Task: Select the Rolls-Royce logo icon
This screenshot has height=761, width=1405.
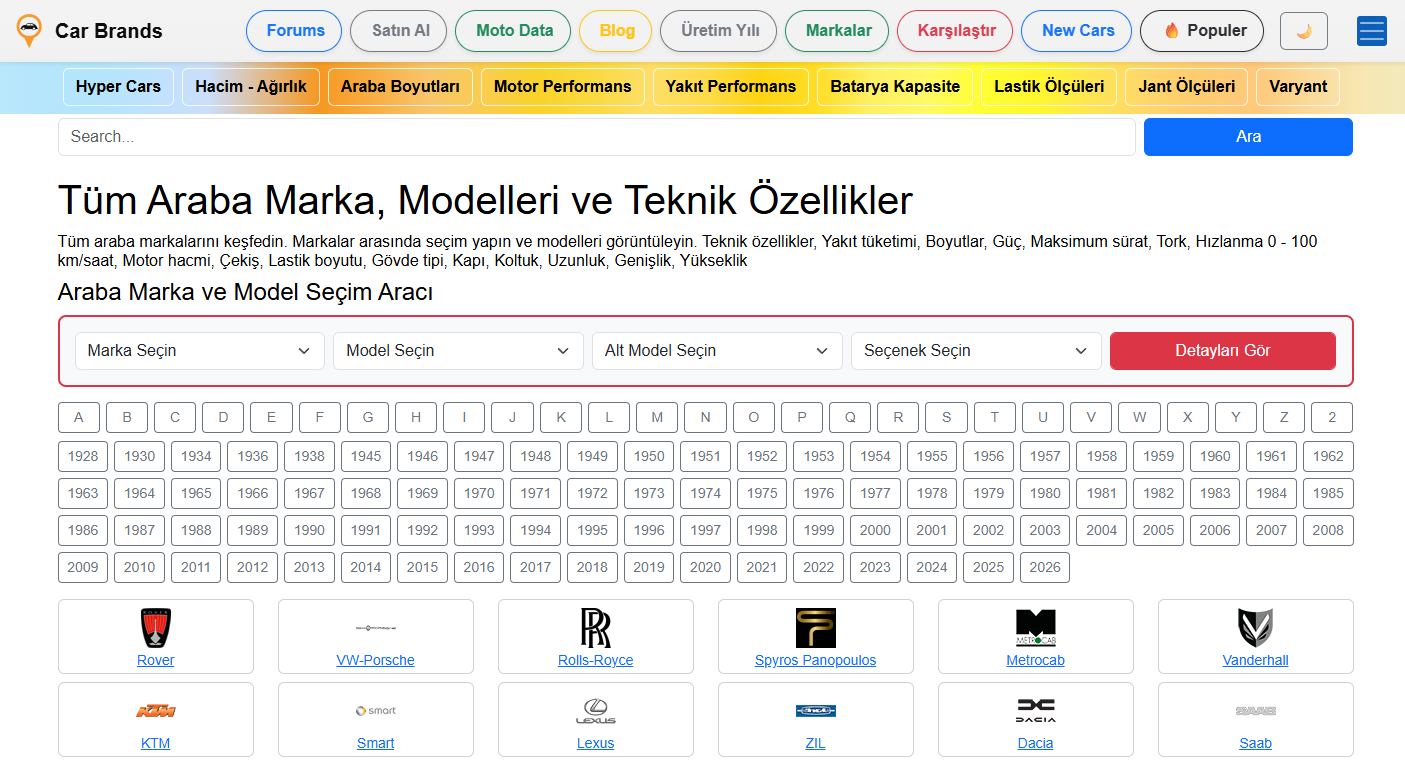Action: [x=595, y=628]
